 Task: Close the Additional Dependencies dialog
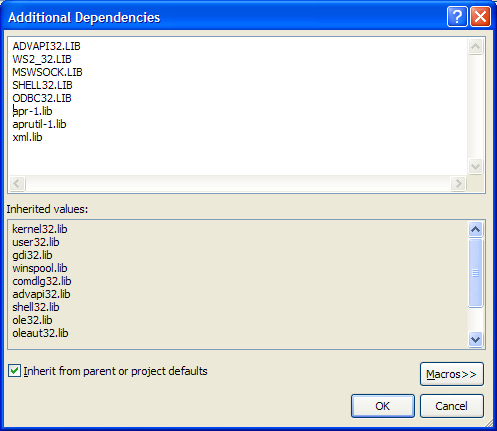(x=480, y=16)
